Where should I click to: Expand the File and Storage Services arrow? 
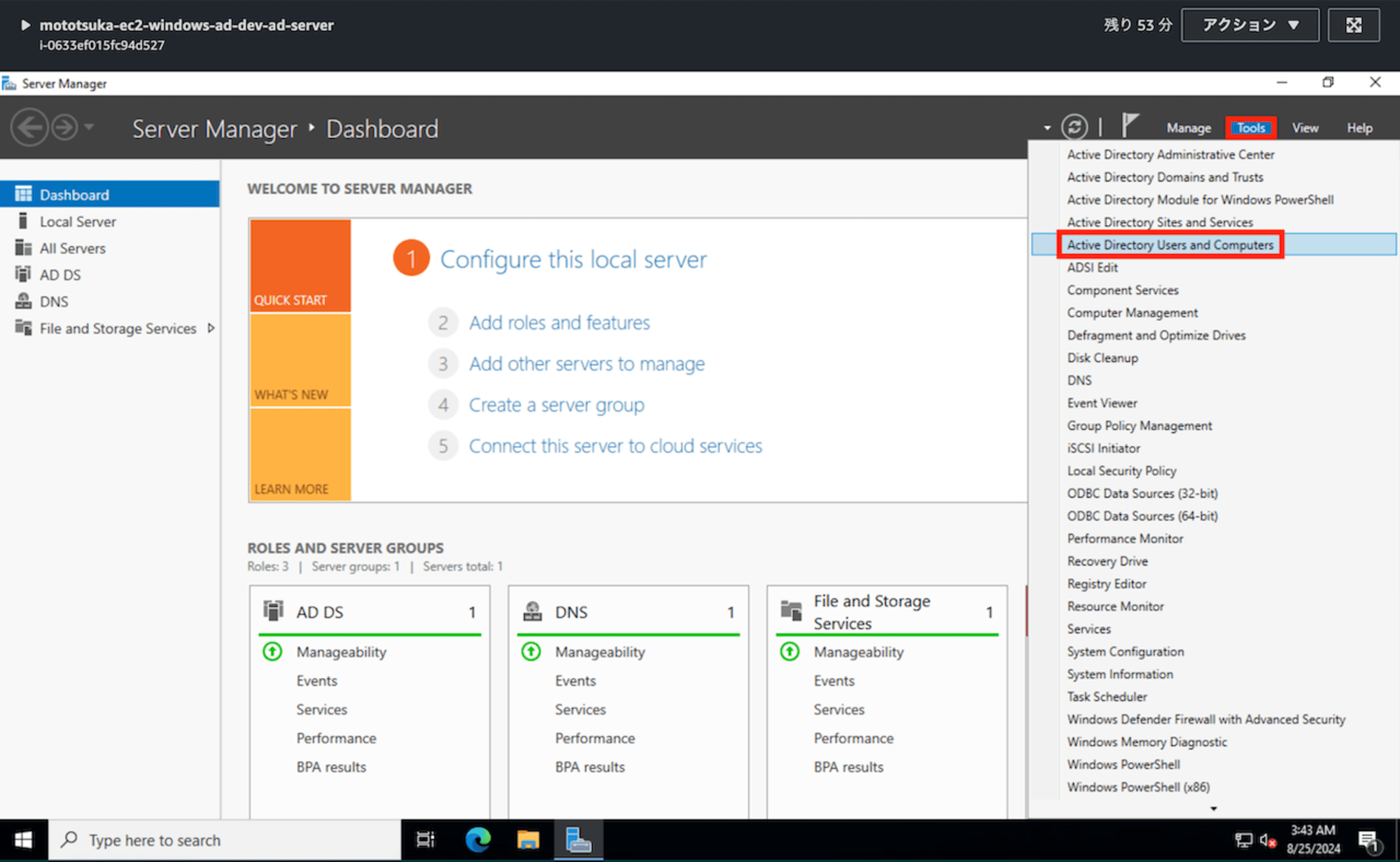(211, 328)
